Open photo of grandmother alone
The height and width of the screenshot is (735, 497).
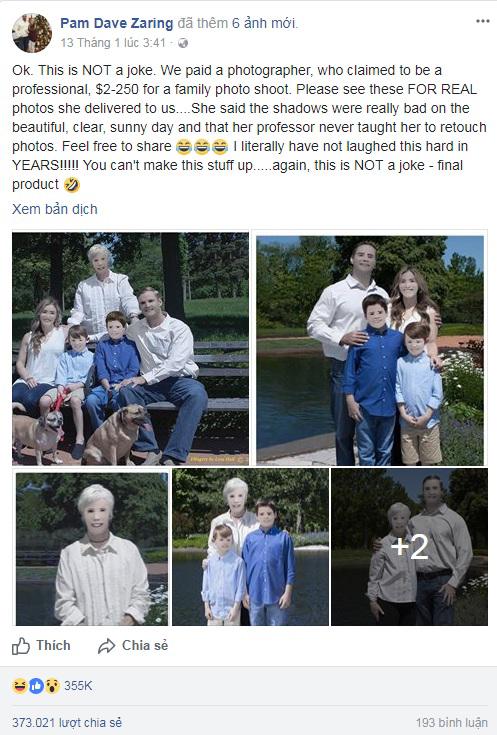[92, 549]
